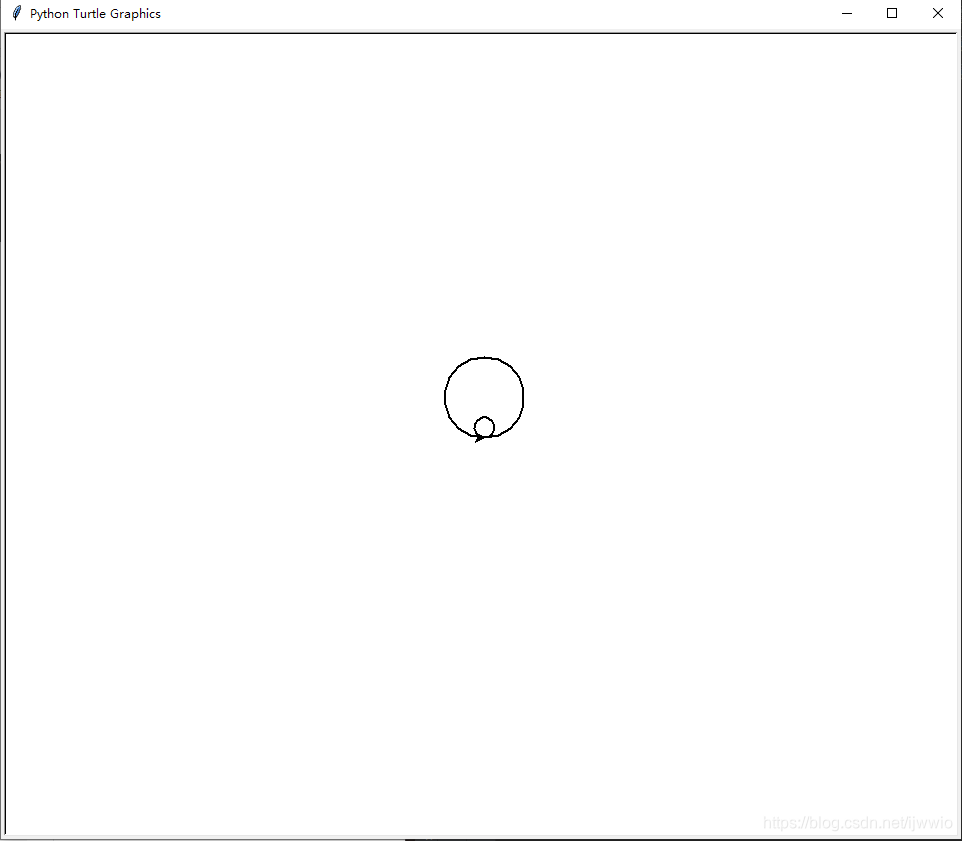Viewport: 962px width, 841px height.
Task: Click the turtle arrow cursor on canvas
Action: (x=480, y=437)
